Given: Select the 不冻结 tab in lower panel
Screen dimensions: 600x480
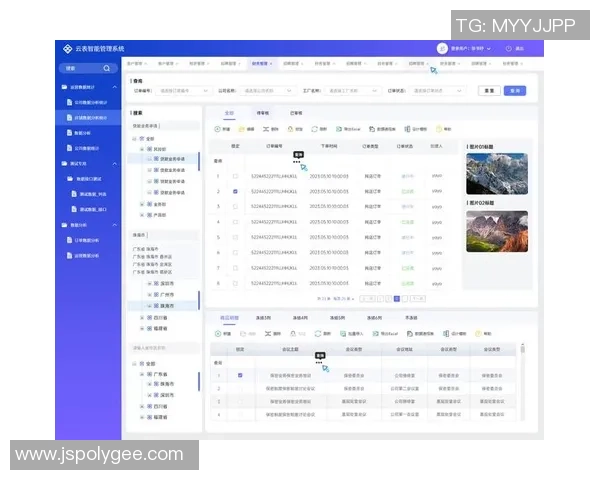Looking at the screenshot, I should (x=411, y=318).
